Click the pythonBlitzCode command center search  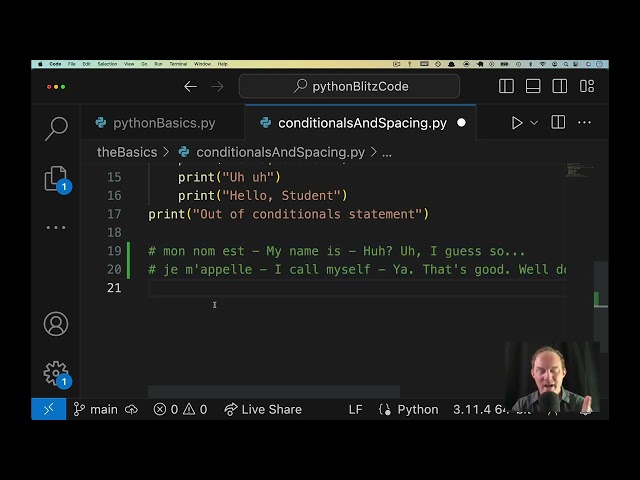349,87
